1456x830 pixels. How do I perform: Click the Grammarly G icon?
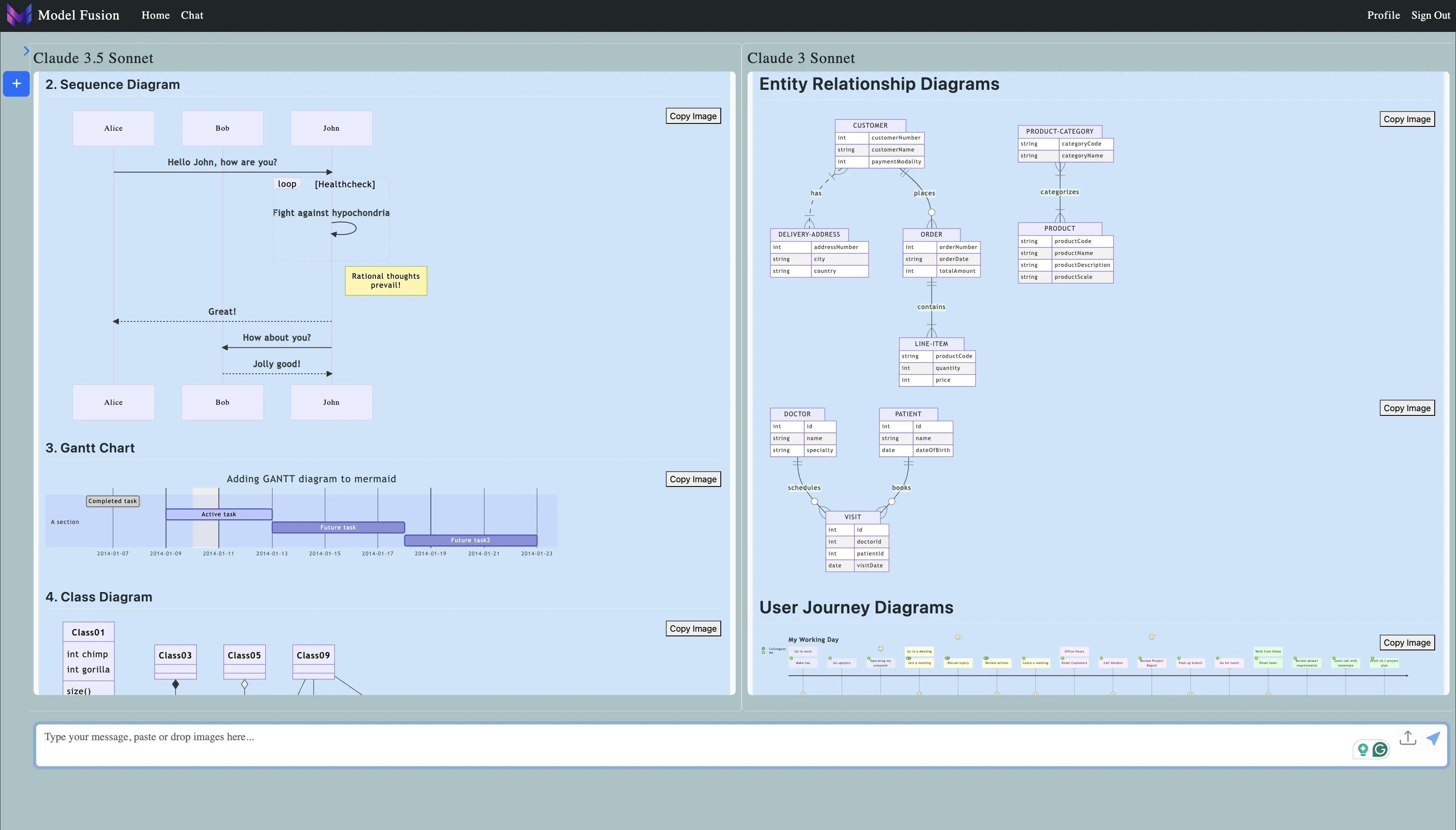click(1380, 749)
